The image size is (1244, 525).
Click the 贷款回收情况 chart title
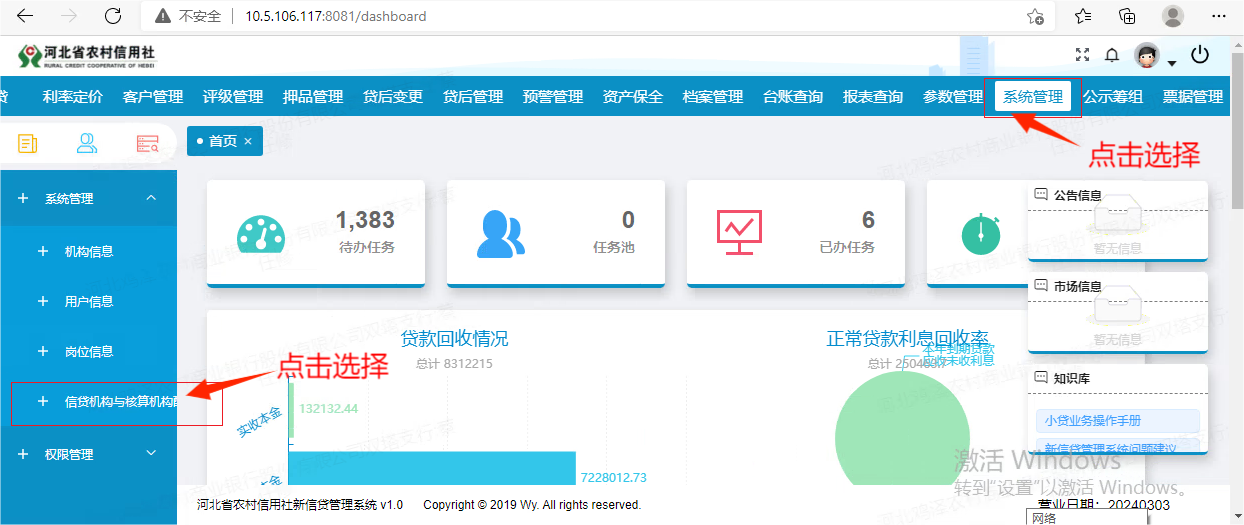(454, 339)
